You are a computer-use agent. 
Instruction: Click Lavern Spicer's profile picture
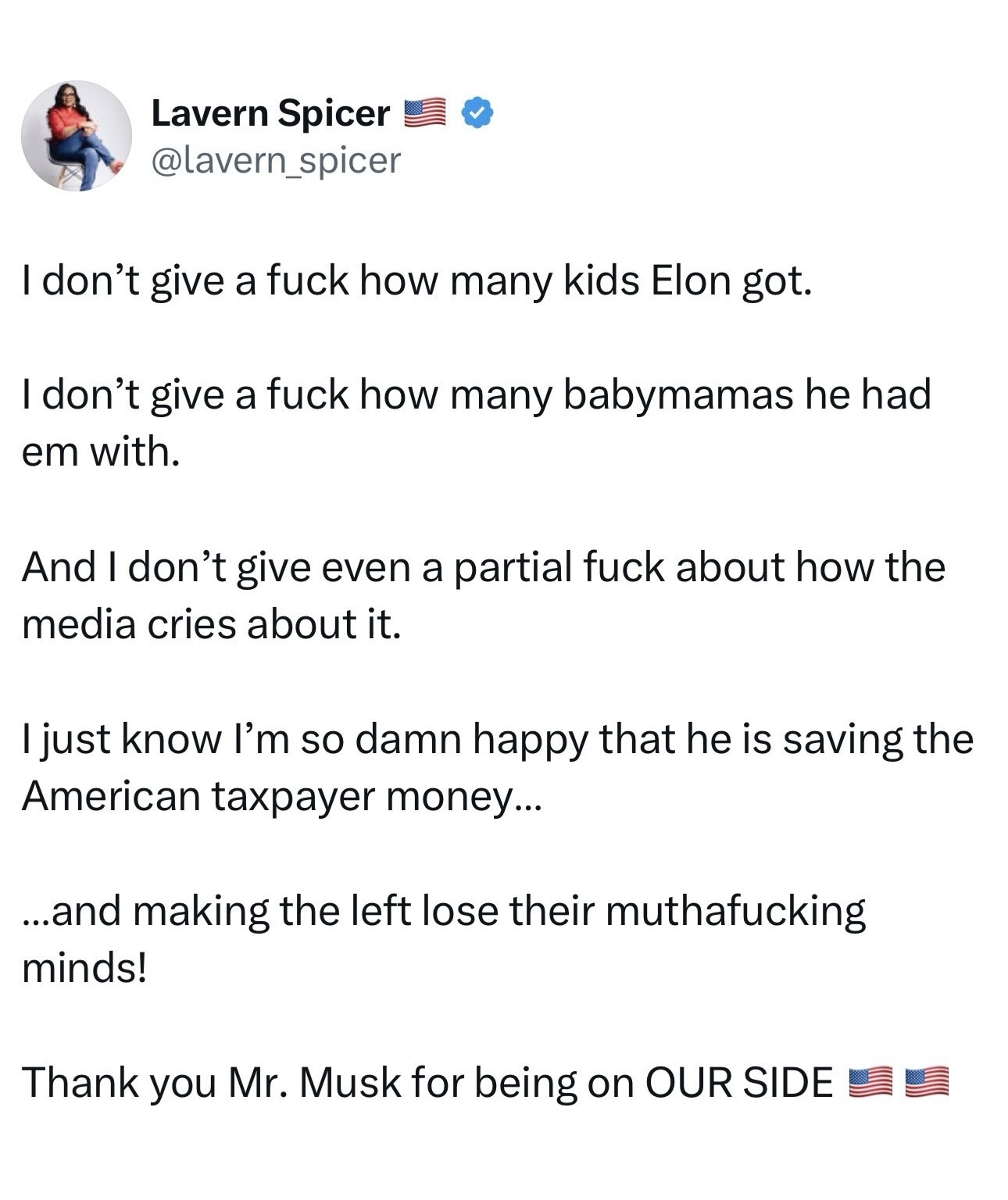76,136
